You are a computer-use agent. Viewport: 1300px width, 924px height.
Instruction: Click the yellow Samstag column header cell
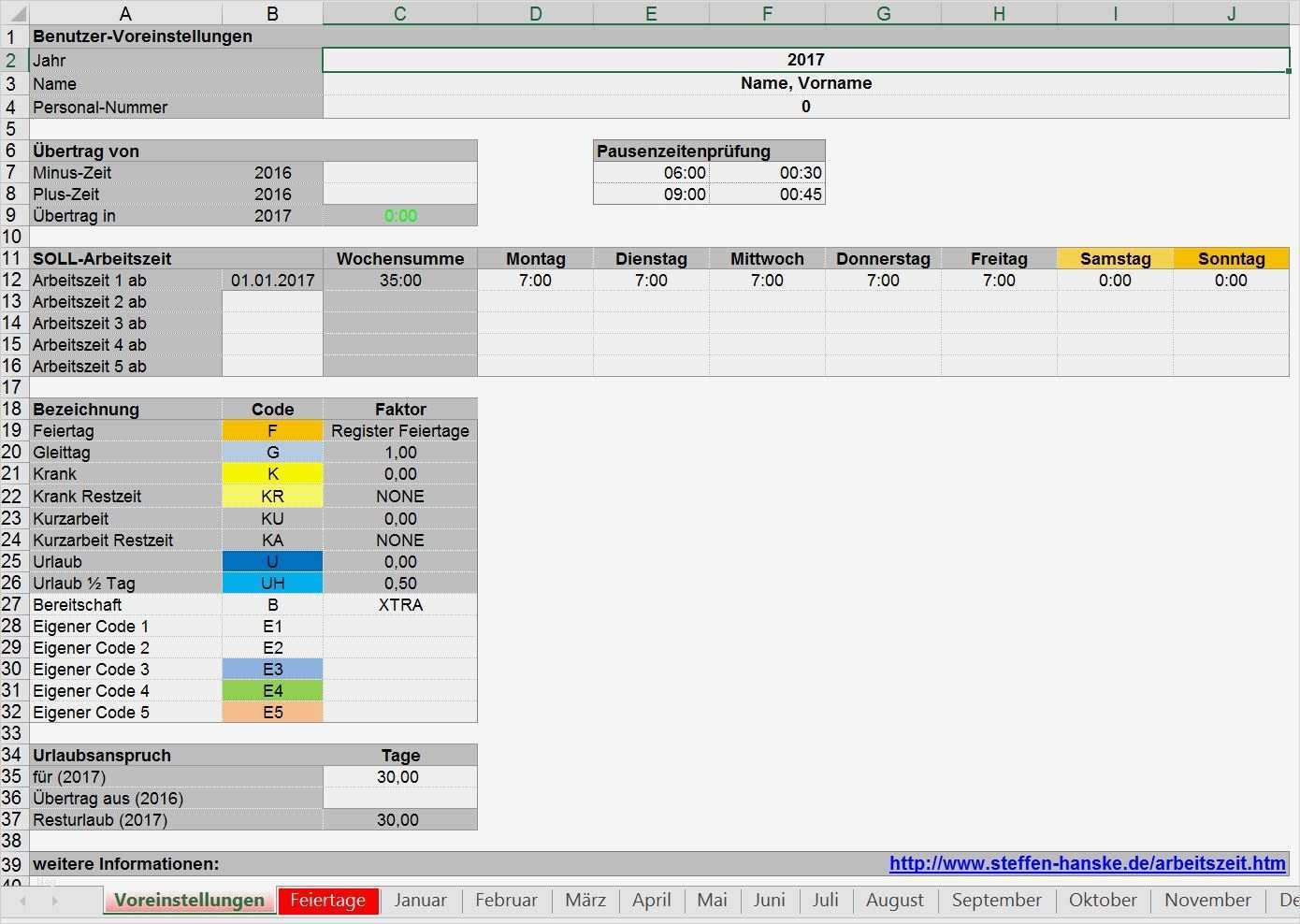tap(1115, 258)
